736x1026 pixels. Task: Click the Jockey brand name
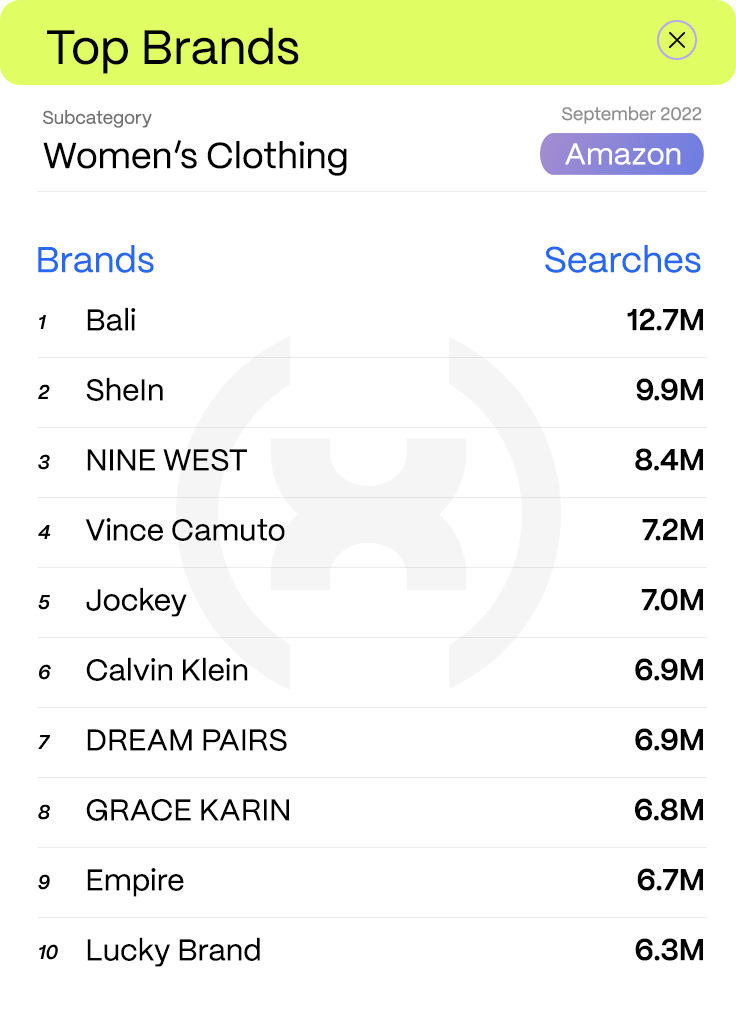pyautogui.click(x=136, y=600)
